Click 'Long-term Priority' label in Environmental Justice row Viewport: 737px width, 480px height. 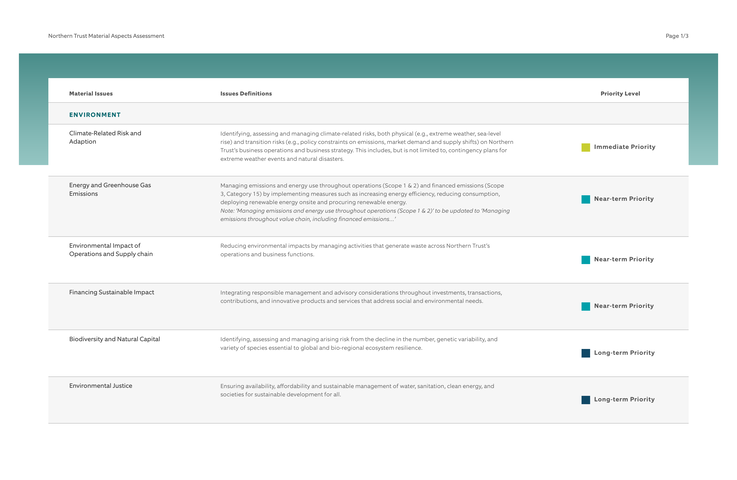tap(624, 399)
